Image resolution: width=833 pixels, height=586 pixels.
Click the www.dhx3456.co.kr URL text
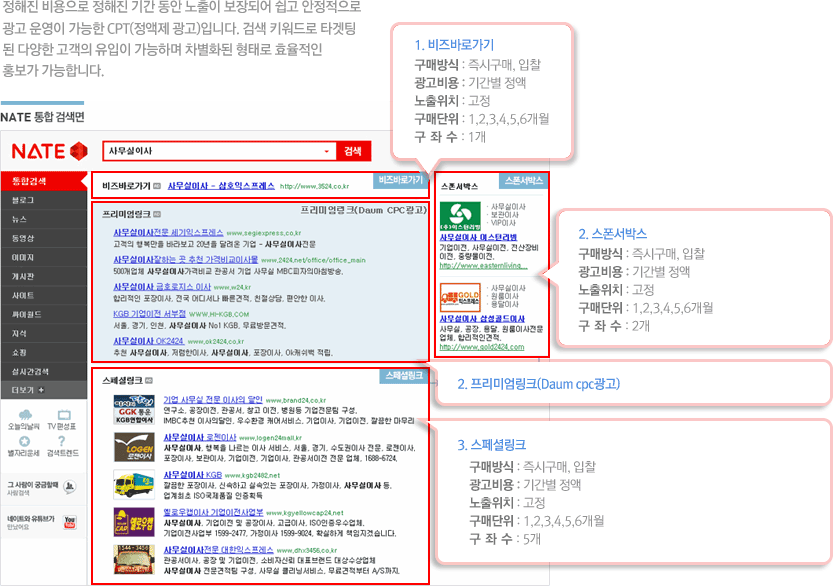click(307, 550)
